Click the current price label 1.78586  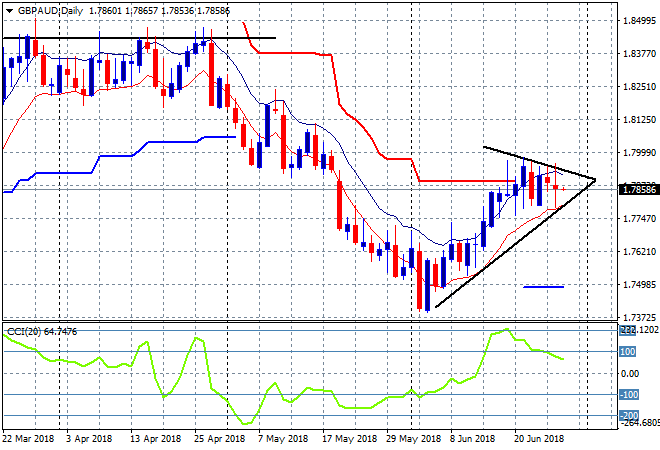click(x=639, y=190)
